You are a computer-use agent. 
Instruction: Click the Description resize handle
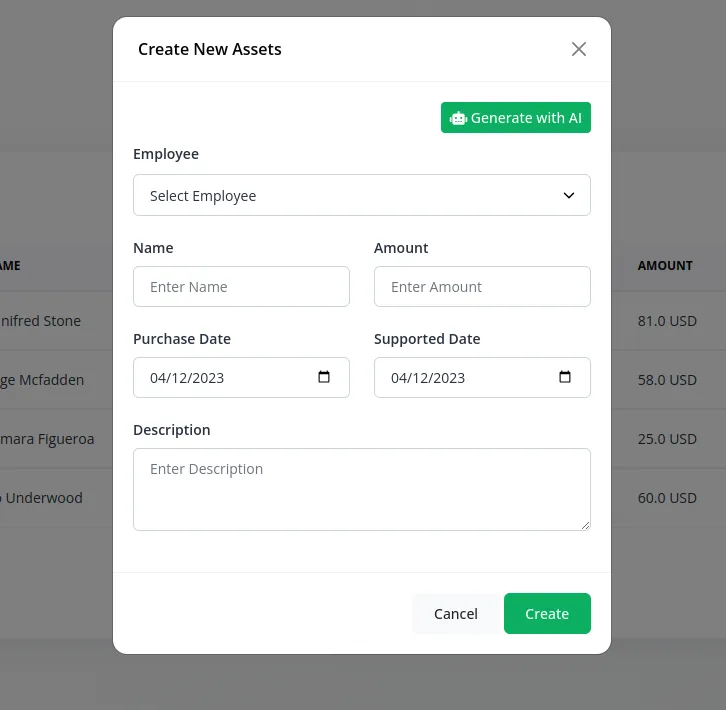click(x=586, y=526)
